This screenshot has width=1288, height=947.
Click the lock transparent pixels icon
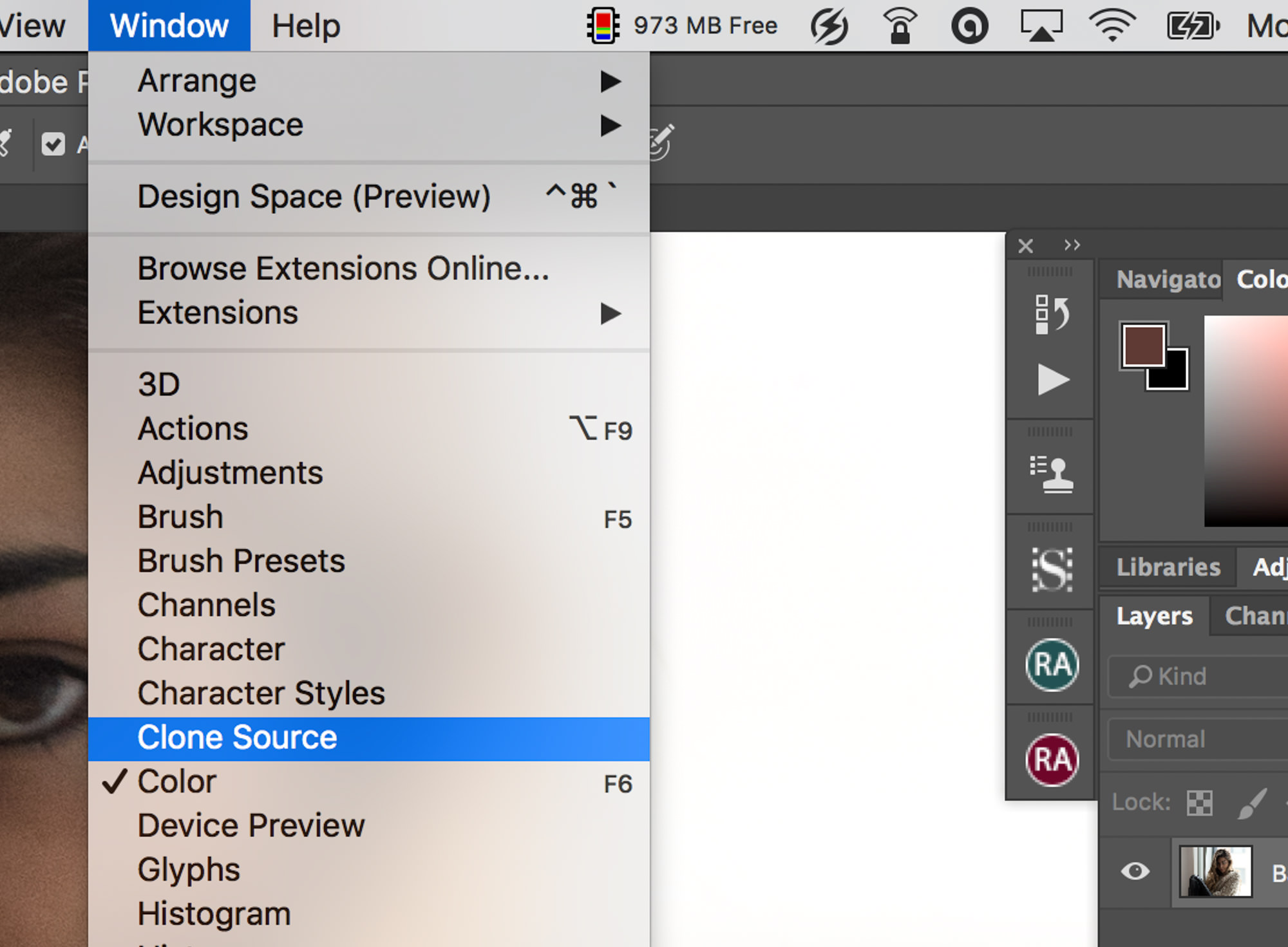tap(1199, 803)
